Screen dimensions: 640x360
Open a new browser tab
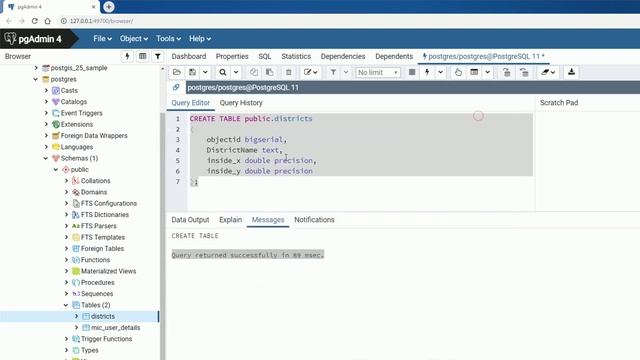pyautogui.click(x=109, y=7)
